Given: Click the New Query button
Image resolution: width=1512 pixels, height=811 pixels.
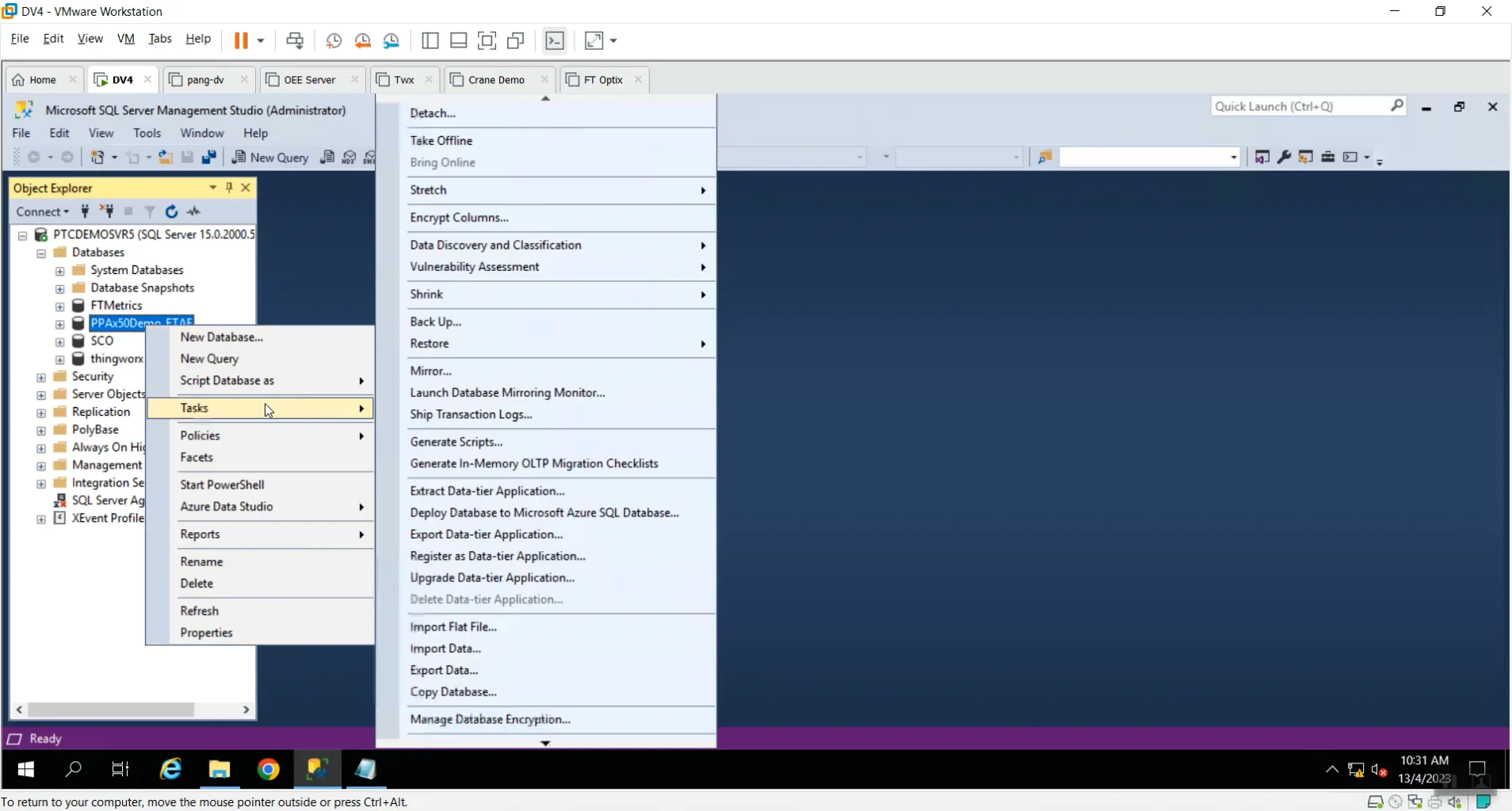Looking at the screenshot, I should tap(270, 158).
